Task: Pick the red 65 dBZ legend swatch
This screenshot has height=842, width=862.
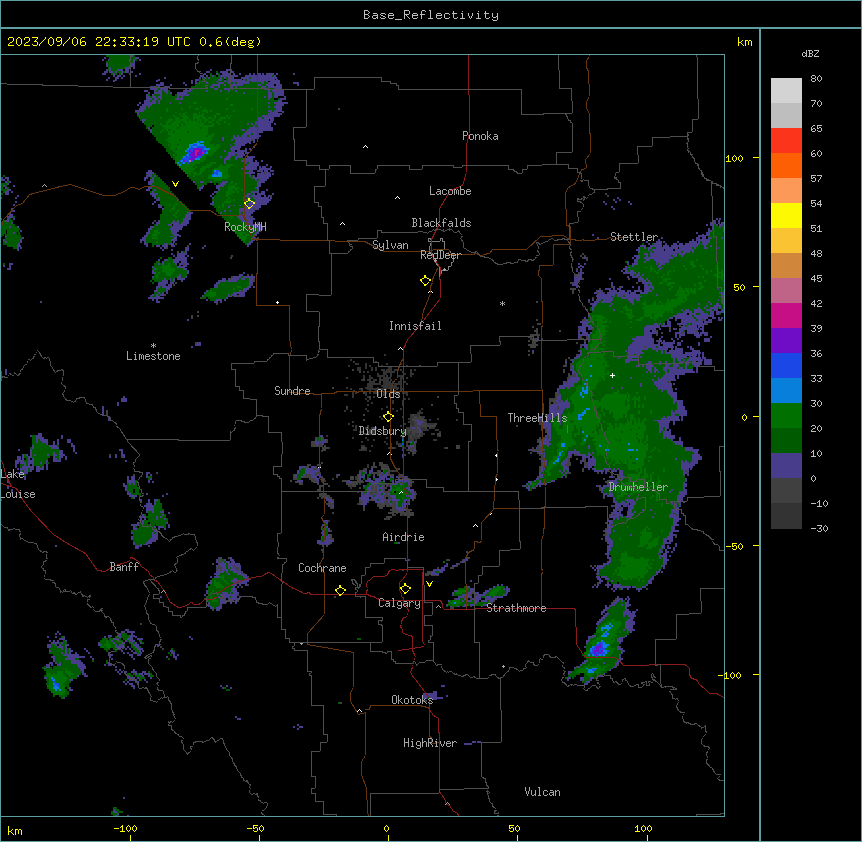Action: pos(786,140)
